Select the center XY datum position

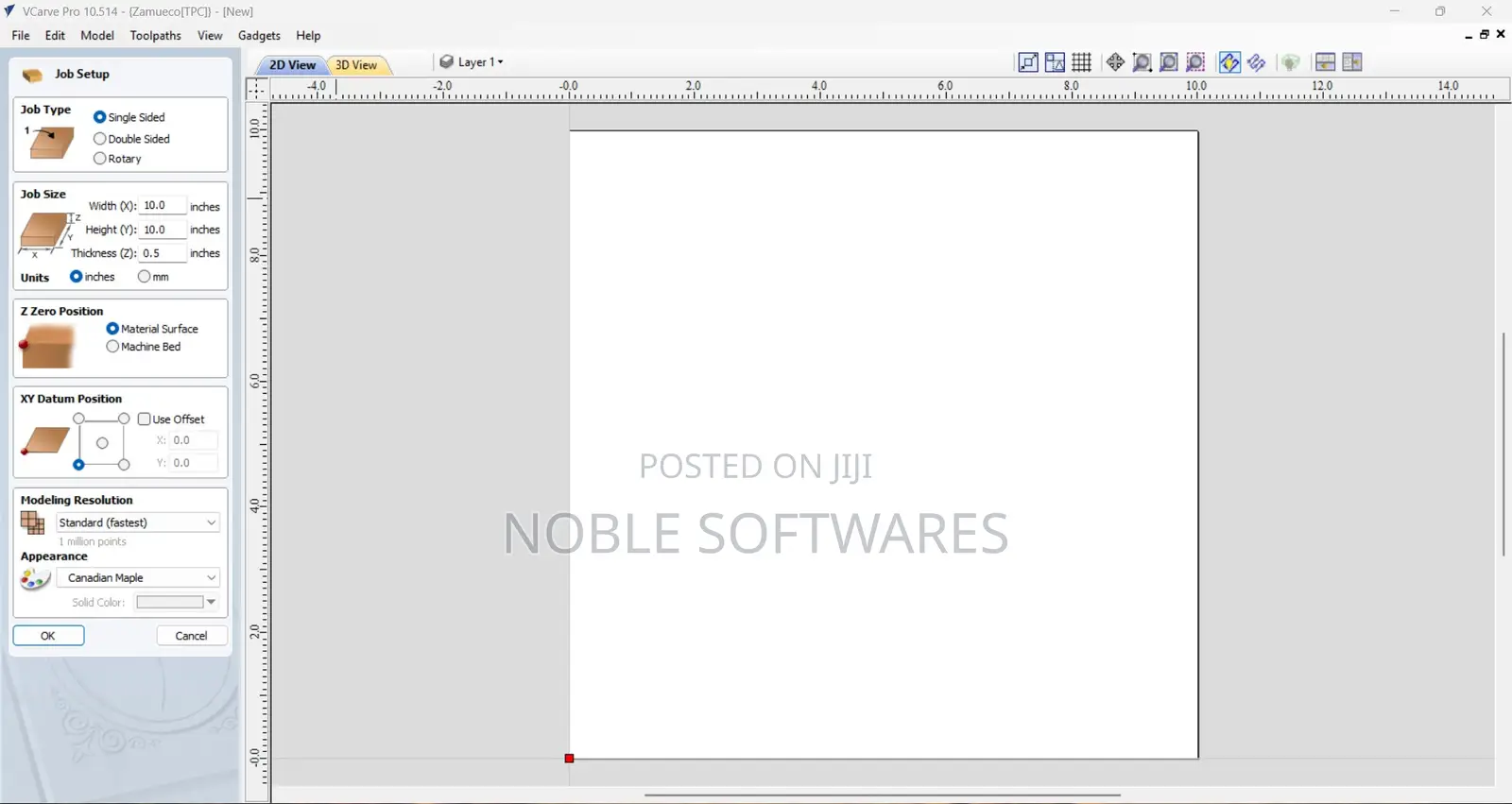(102, 442)
